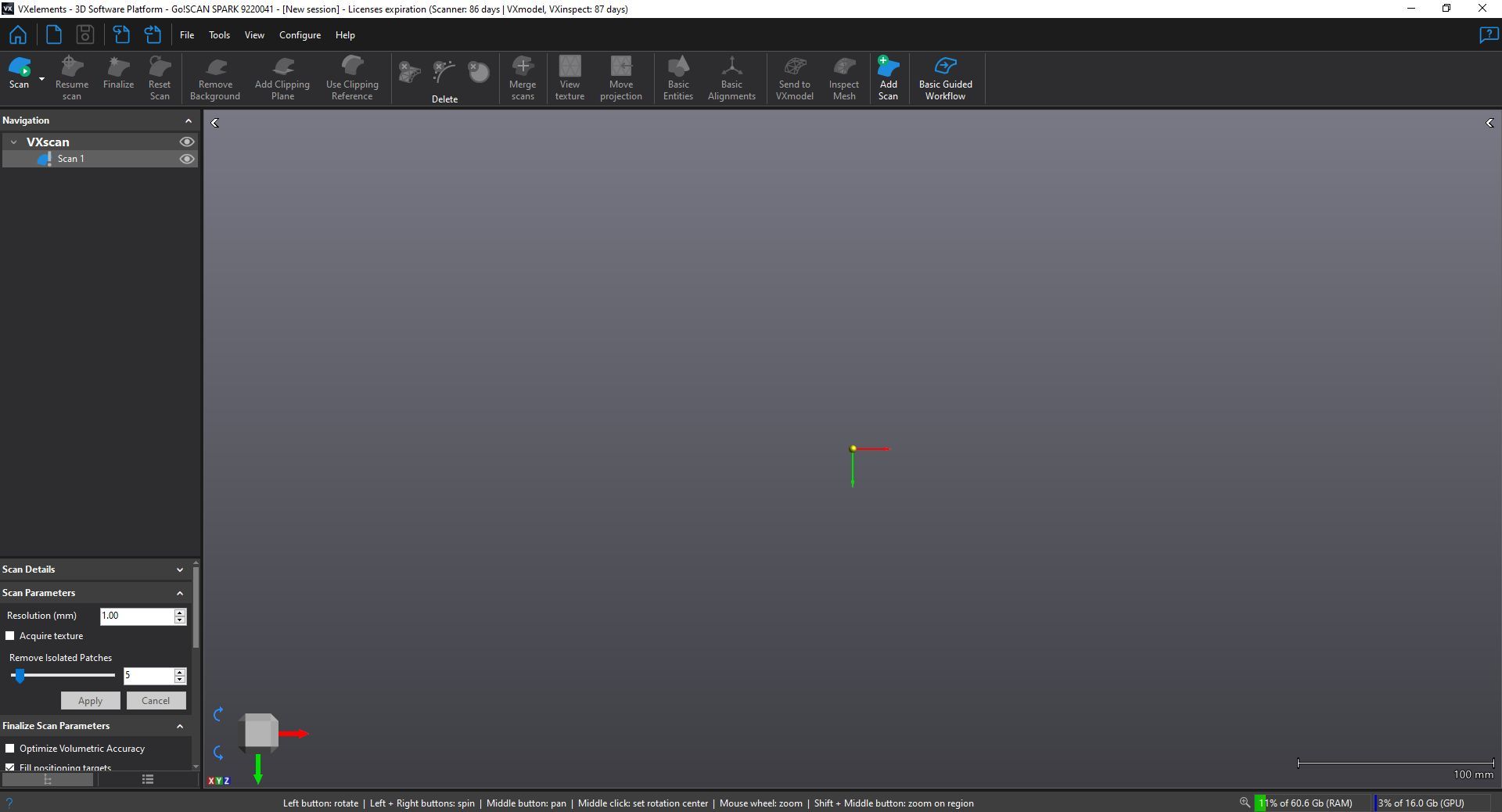Select the Scan tool
The image size is (1502, 812).
pos(20,74)
